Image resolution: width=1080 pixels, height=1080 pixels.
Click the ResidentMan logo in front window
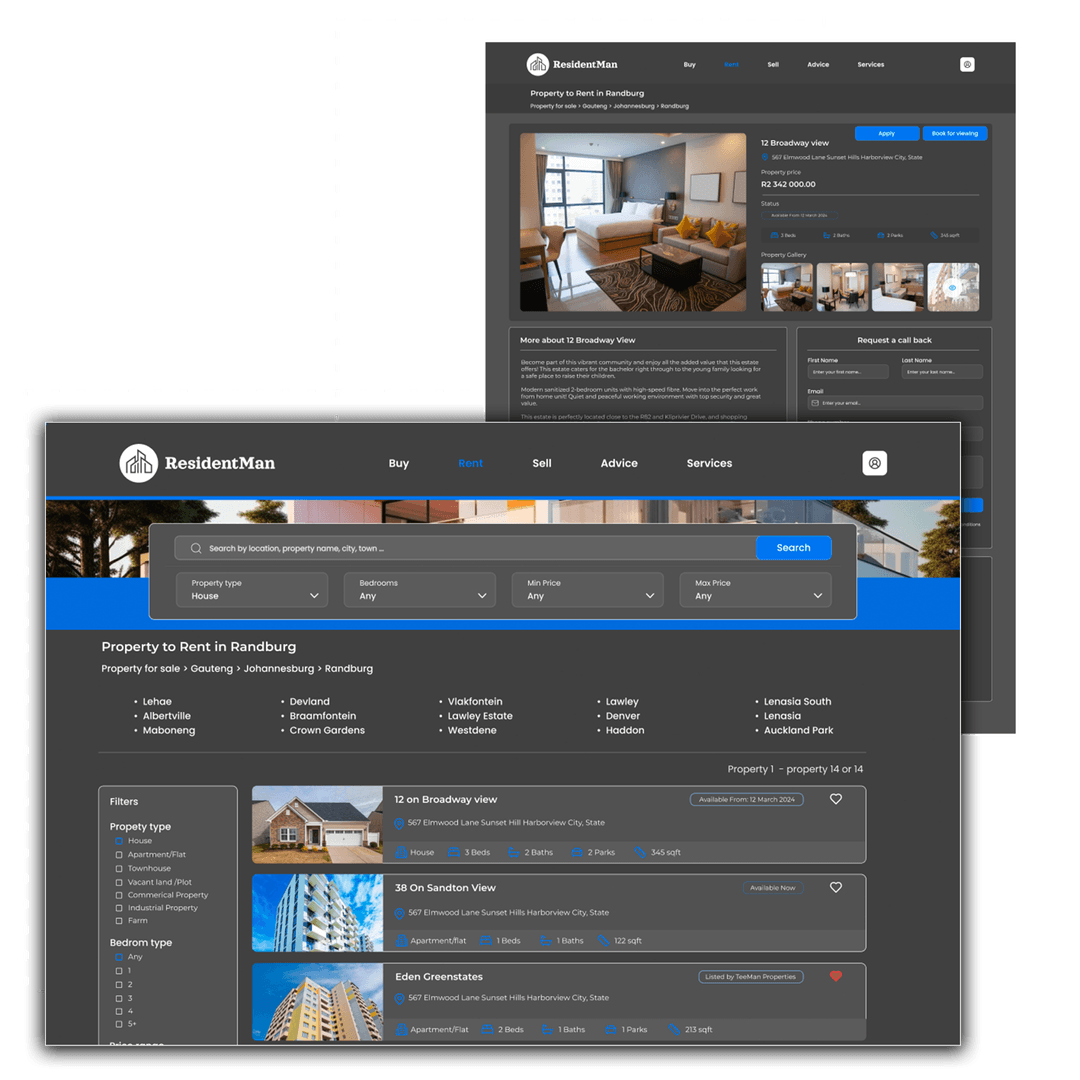pos(197,463)
